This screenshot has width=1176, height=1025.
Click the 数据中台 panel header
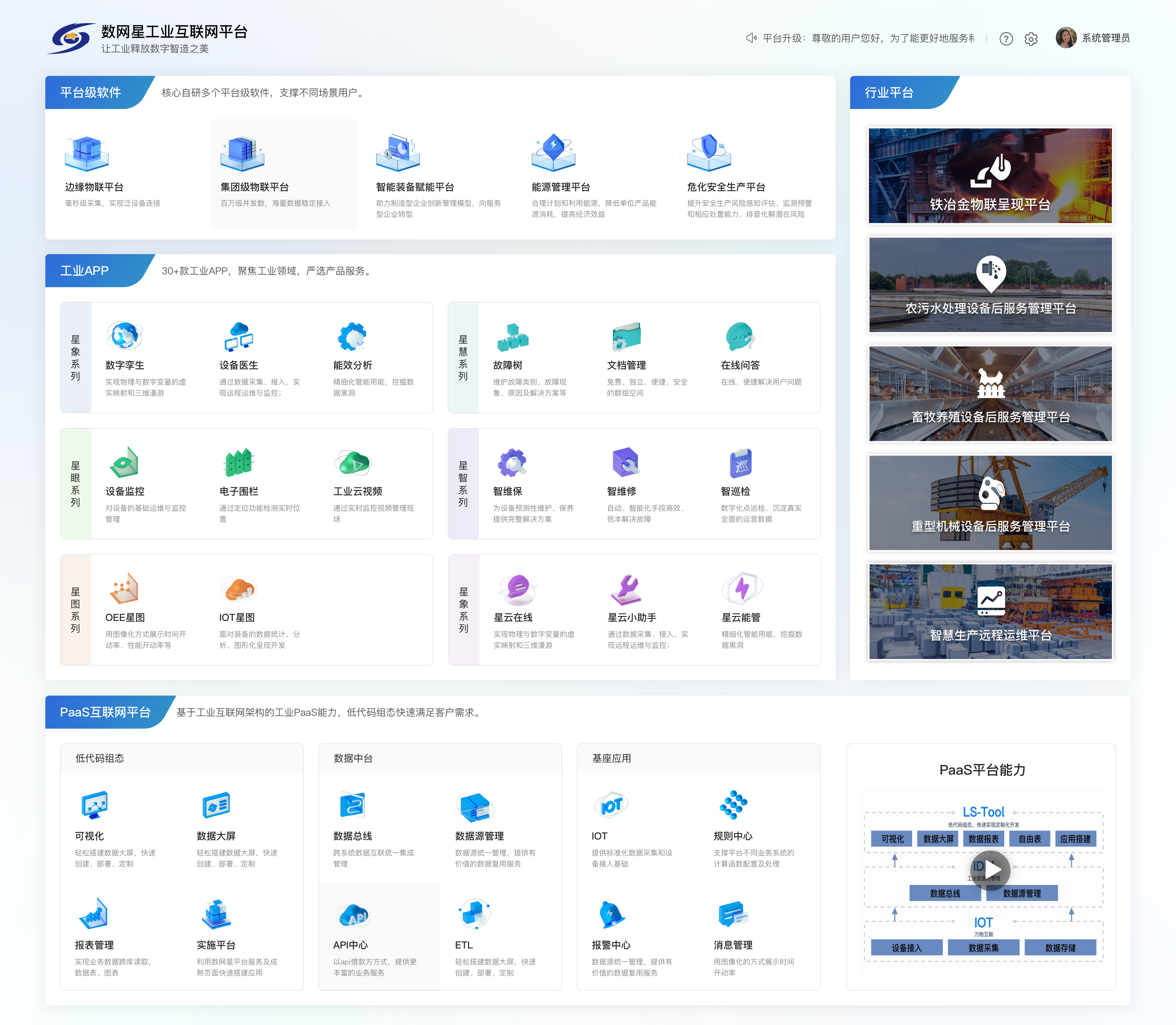440,758
